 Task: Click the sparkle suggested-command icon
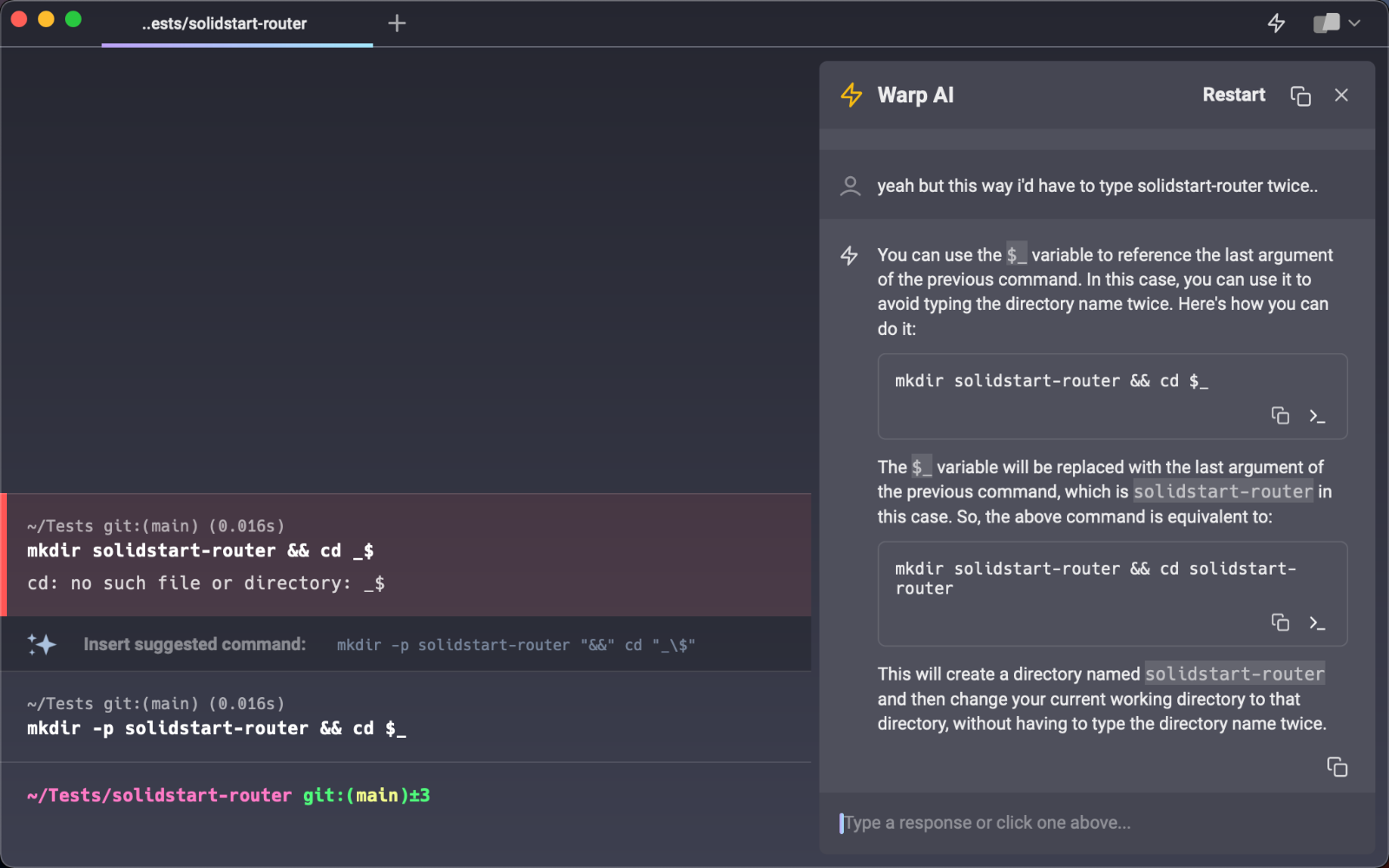(x=42, y=644)
